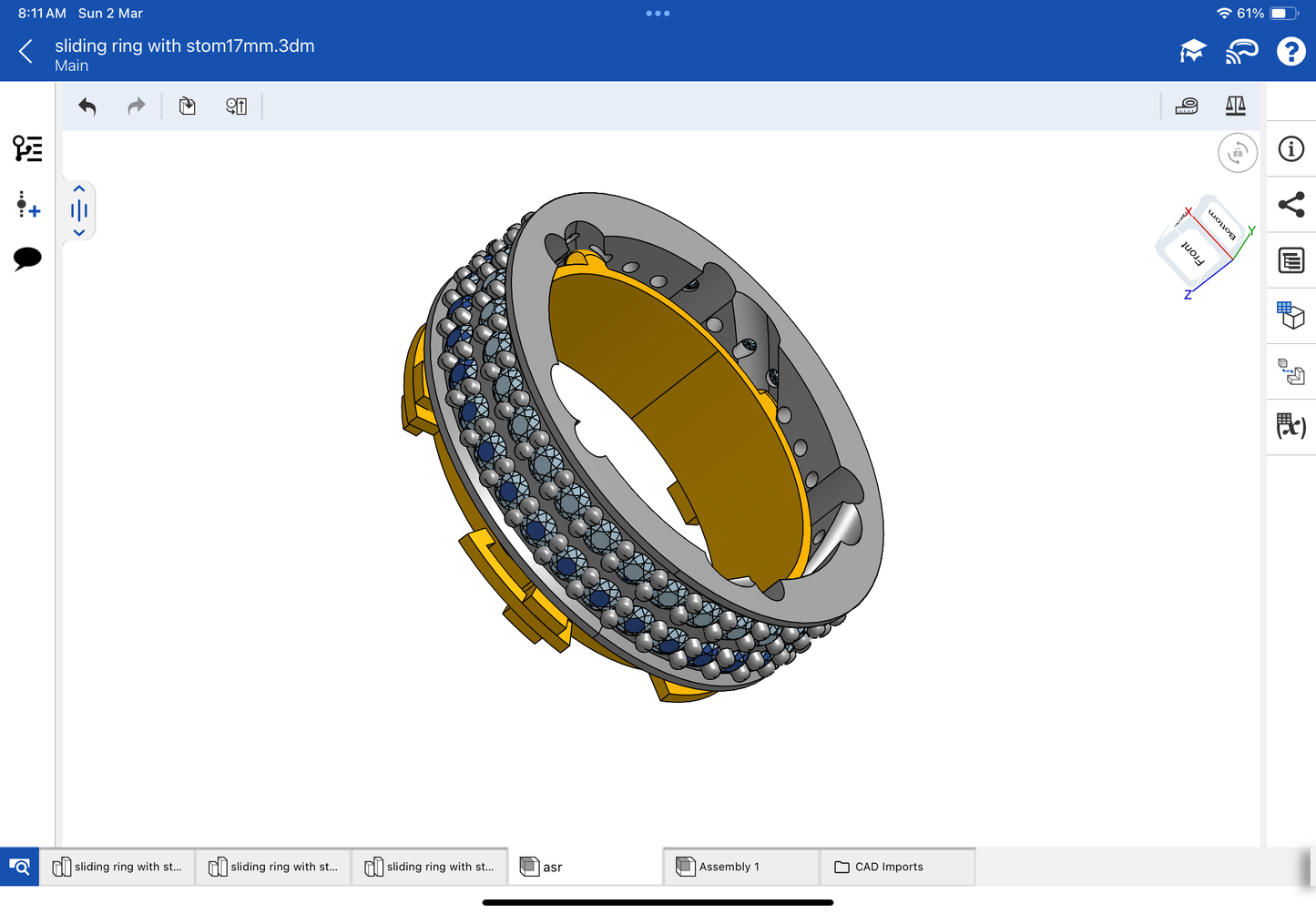The image size is (1316, 914).
Task: Toggle the document info panel
Action: point(1290,149)
